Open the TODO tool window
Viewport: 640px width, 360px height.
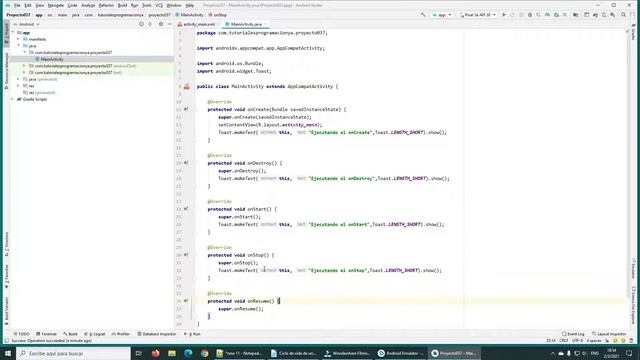[x=22, y=334]
